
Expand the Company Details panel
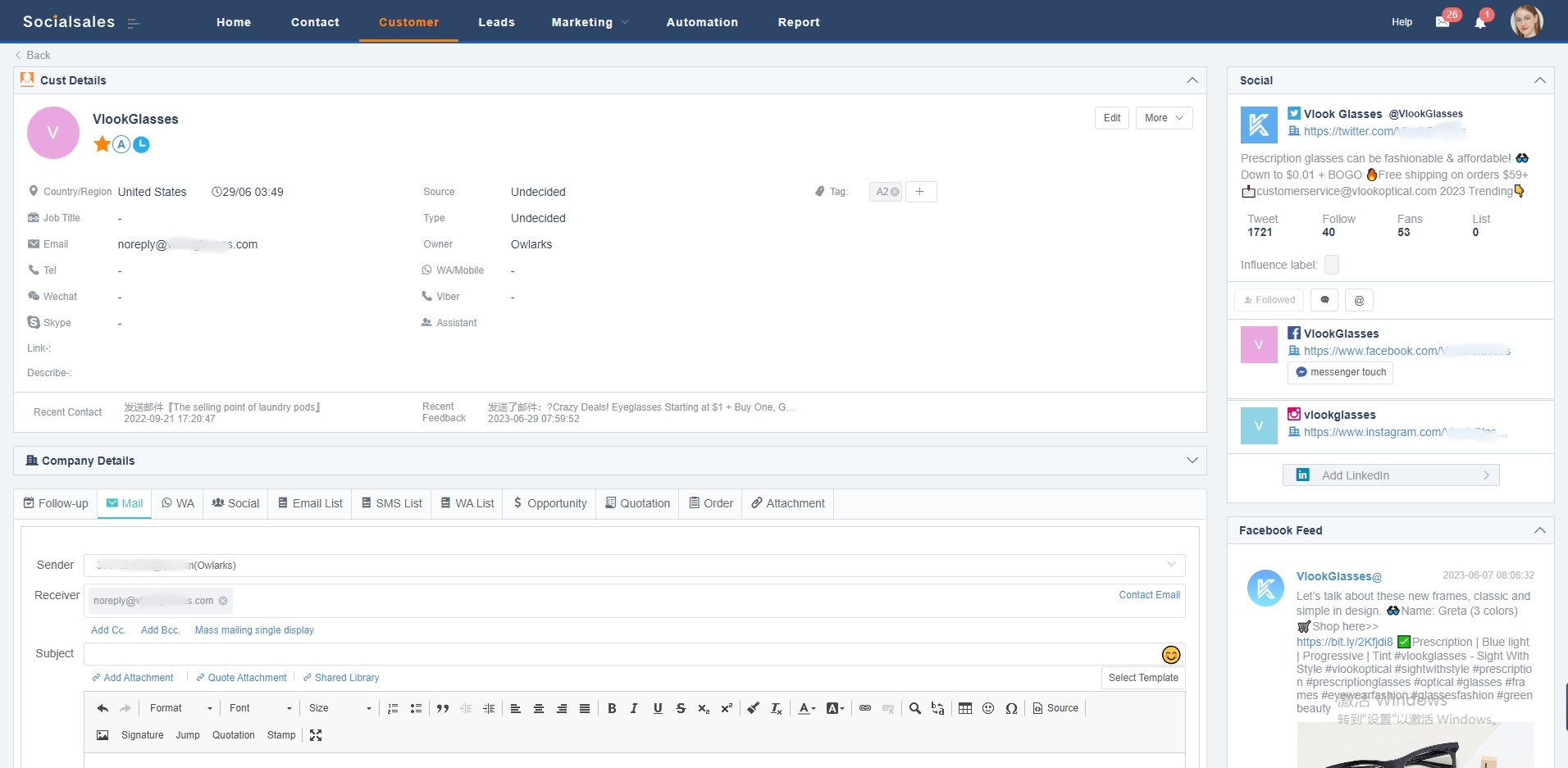click(1192, 461)
